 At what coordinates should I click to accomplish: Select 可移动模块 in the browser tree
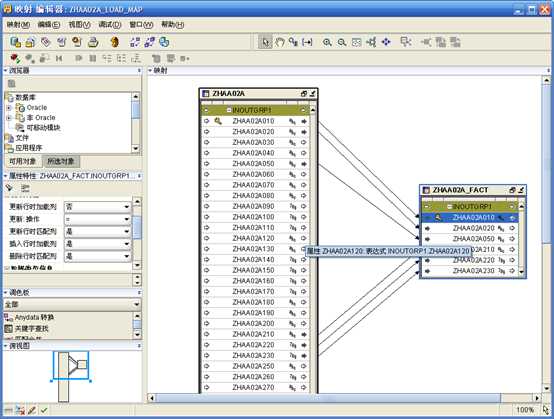[x=43, y=128]
